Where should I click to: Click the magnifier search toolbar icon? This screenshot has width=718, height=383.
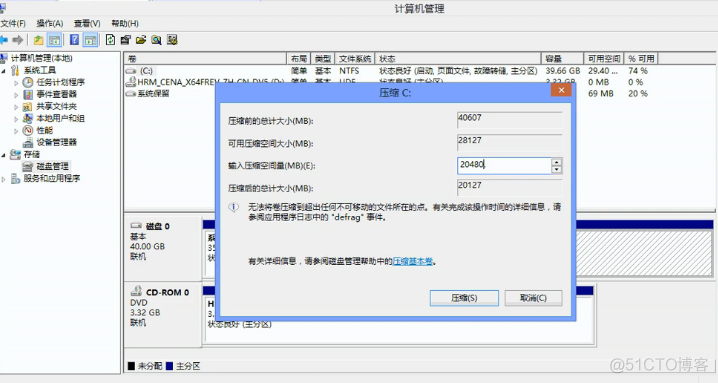[x=157, y=40]
